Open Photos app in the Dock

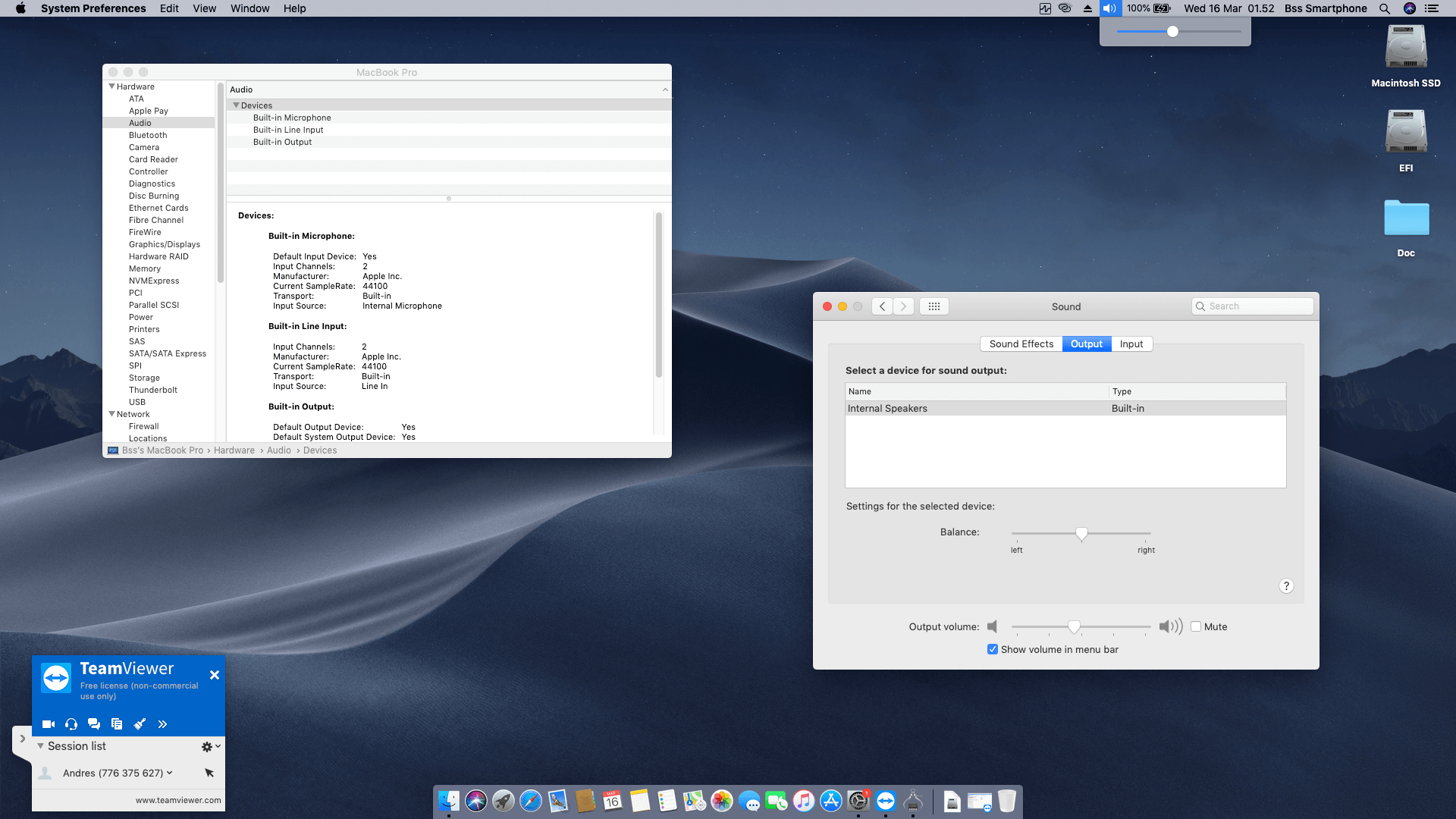tap(722, 801)
